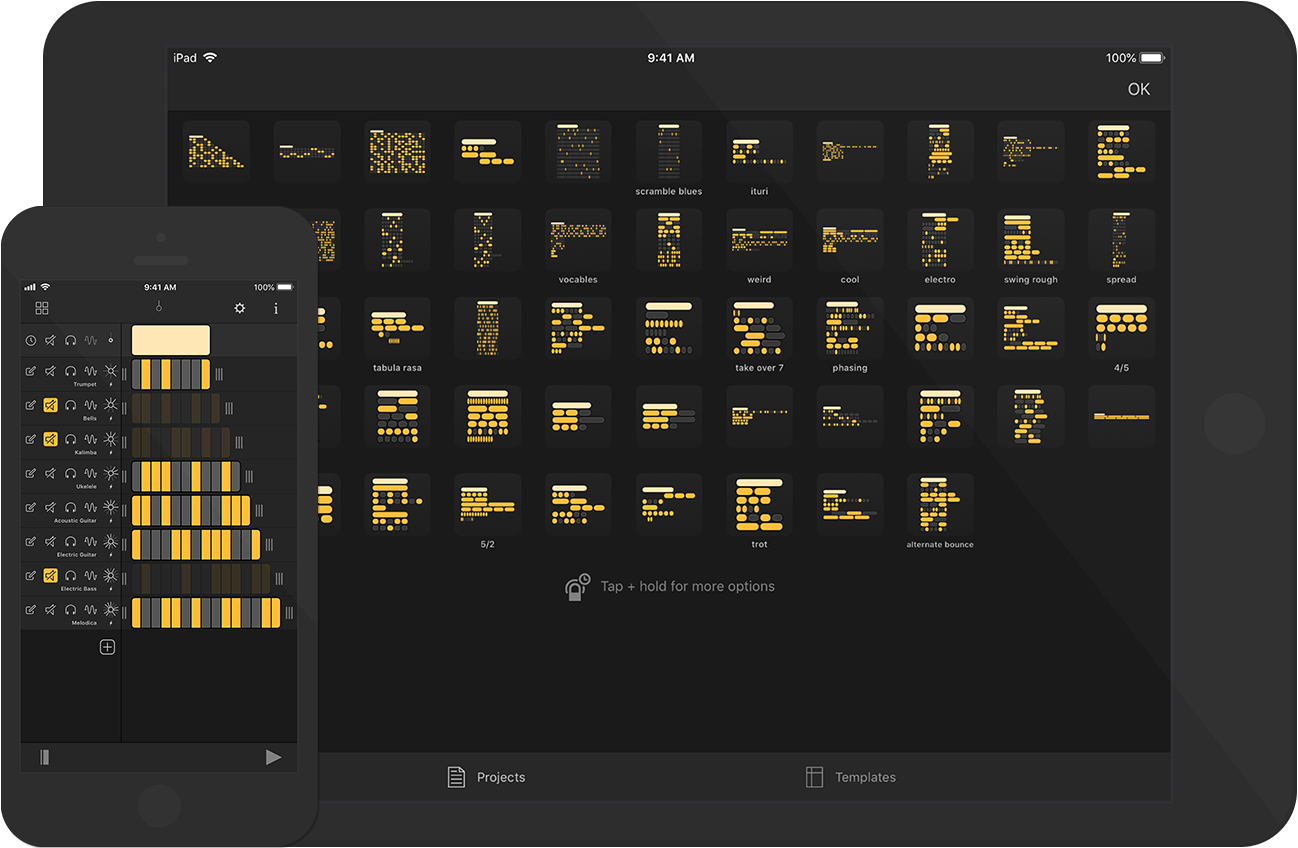Edit the Trumpet track with pencil icon
The image size is (1298, 848).
pyautogui.click(x=30, y=371)
